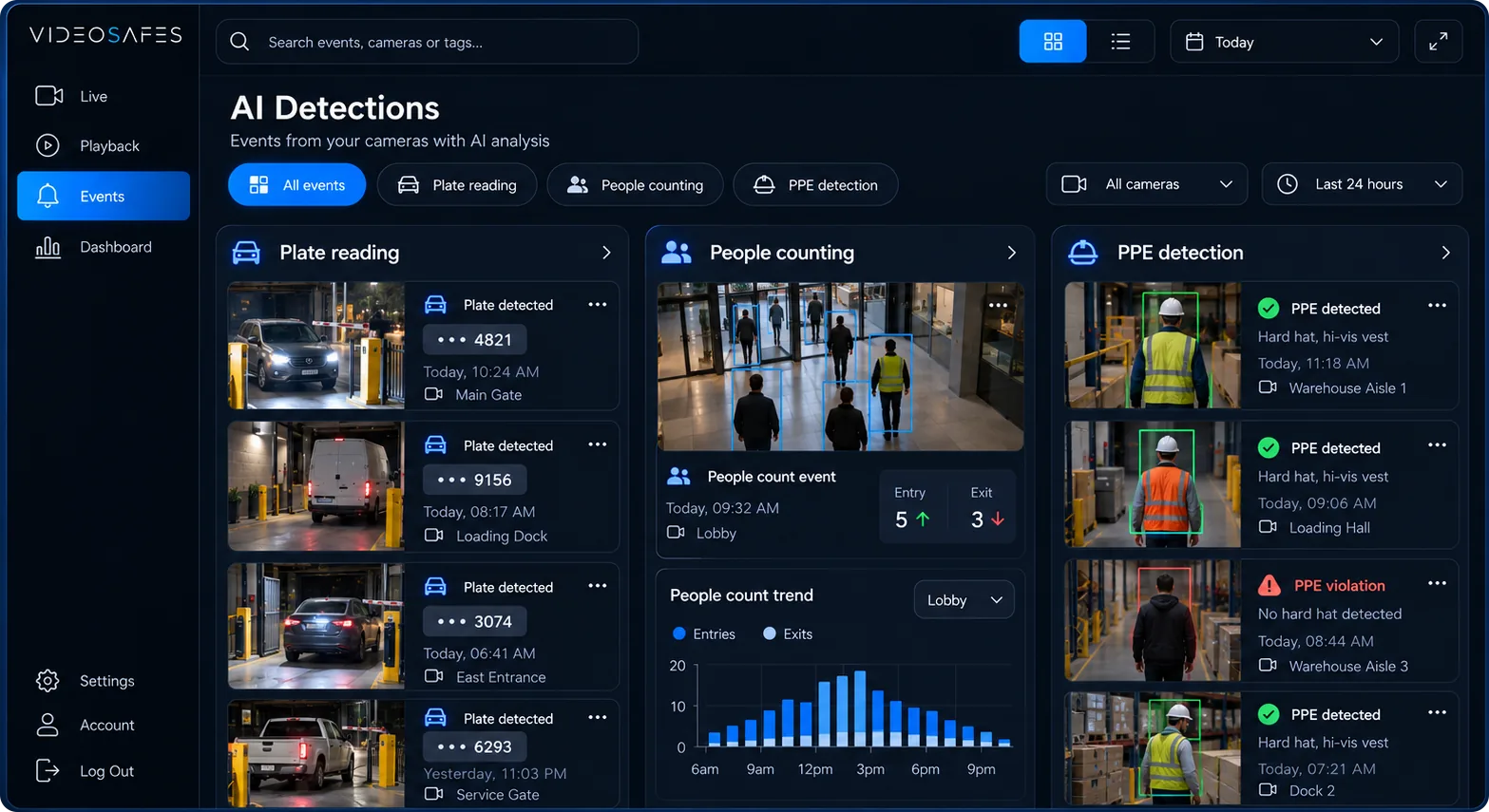Open the options menu for plate 4821
The height and width of the screenshot is (812, 1489).
coord(597,305)
